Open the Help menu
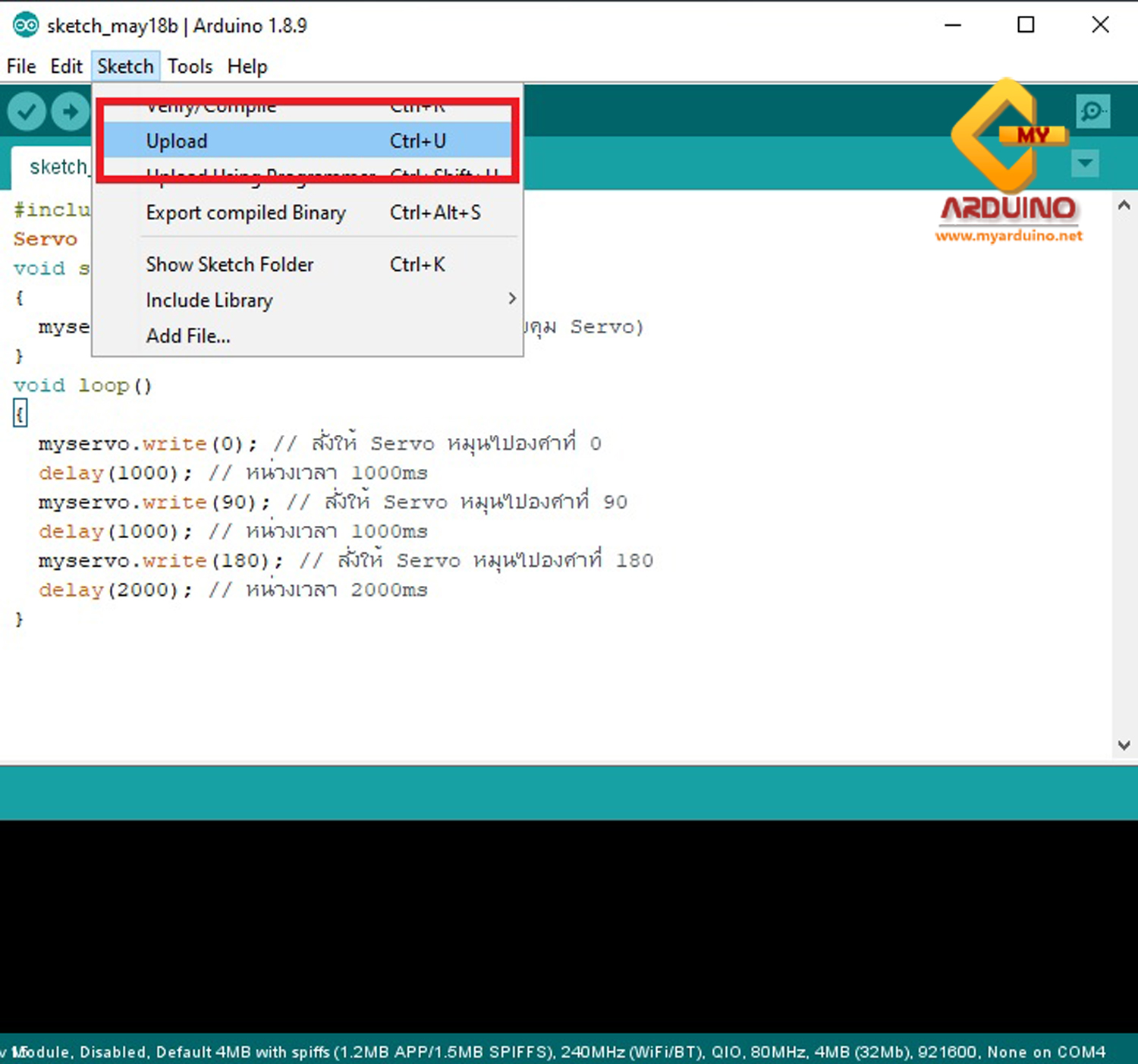Screen dimensions: 1138x1064 pyautogui.click(x=247, y=66)
